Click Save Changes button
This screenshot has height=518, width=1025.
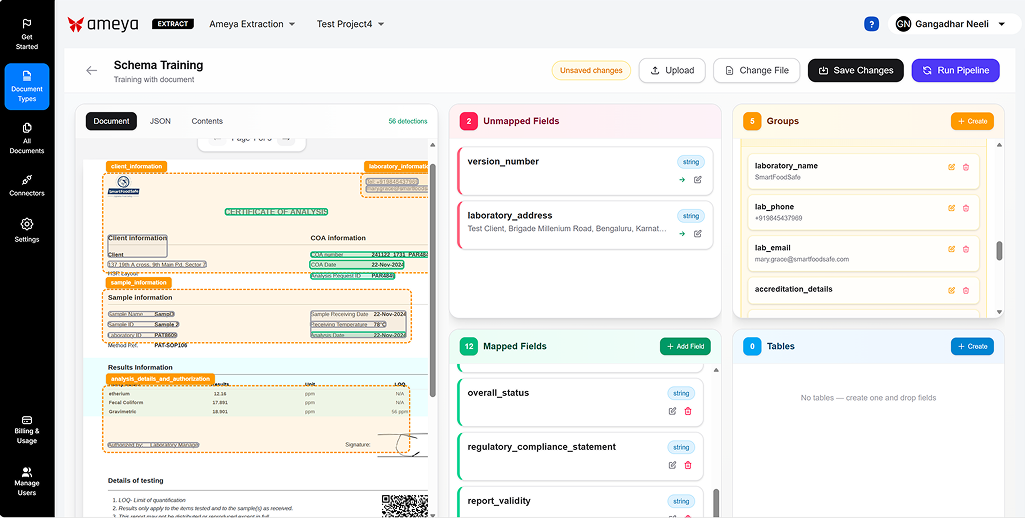855,70
